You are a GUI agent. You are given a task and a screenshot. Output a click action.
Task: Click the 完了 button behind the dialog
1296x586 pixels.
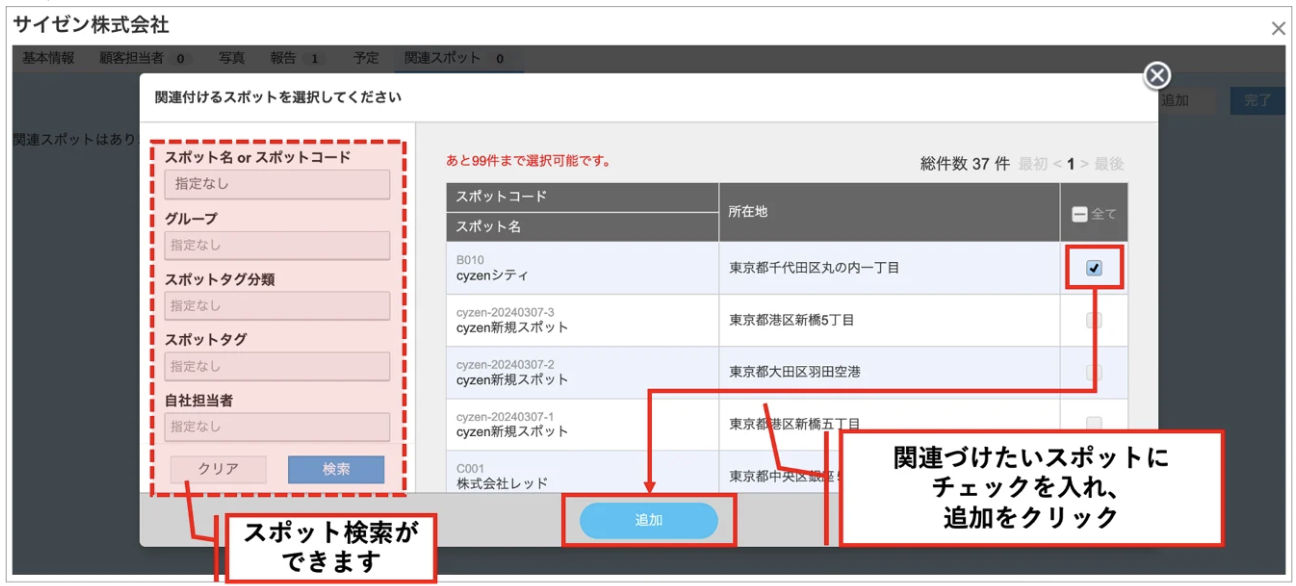click(1257, 100)
